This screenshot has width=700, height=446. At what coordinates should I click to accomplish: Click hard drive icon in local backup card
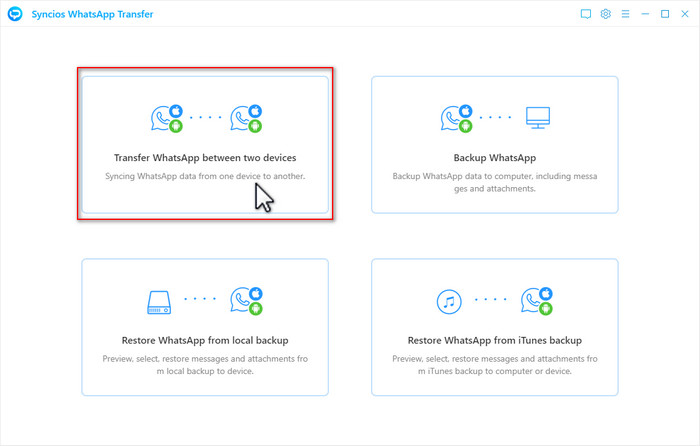(159, 302)
